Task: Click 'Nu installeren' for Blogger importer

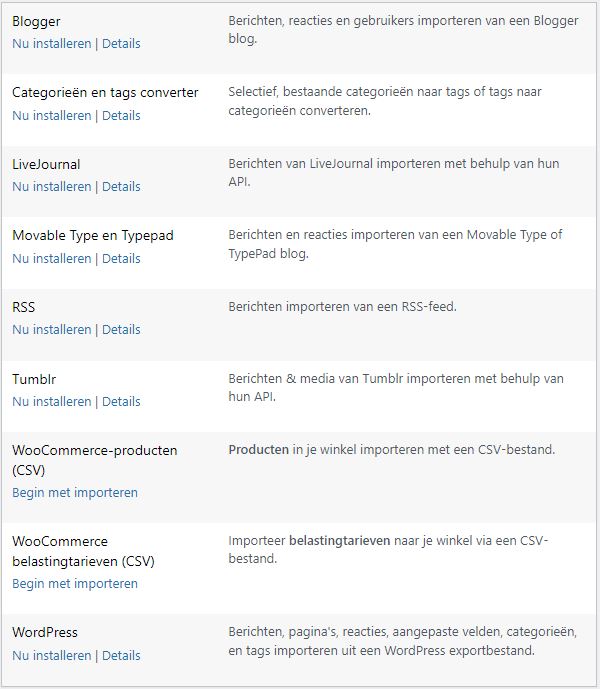Action: [x=51, y=44]
